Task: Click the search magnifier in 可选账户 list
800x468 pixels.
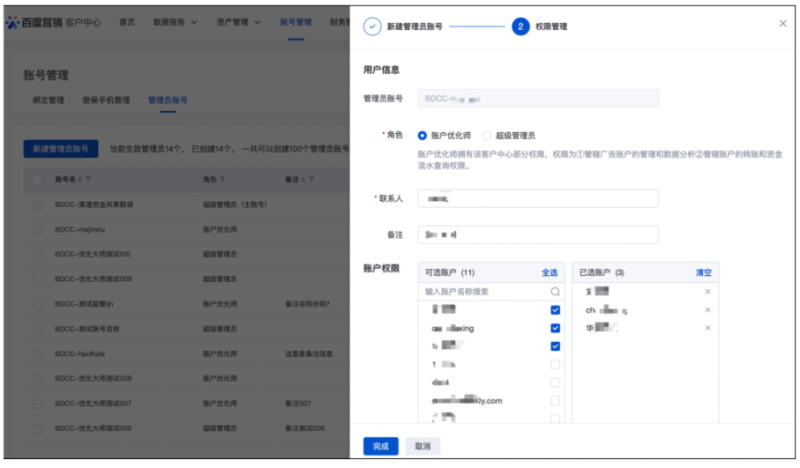Action: click(x=555, y=291)
